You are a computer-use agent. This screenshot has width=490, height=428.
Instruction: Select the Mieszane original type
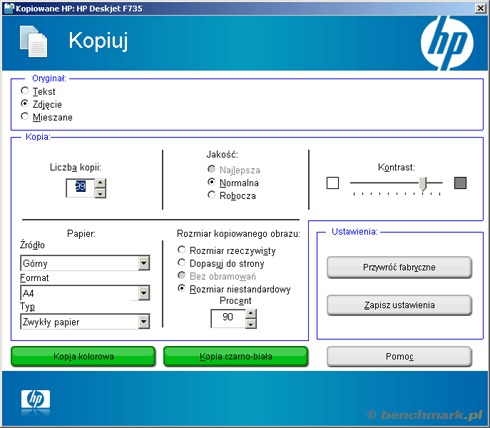click(x=46, y=117)
